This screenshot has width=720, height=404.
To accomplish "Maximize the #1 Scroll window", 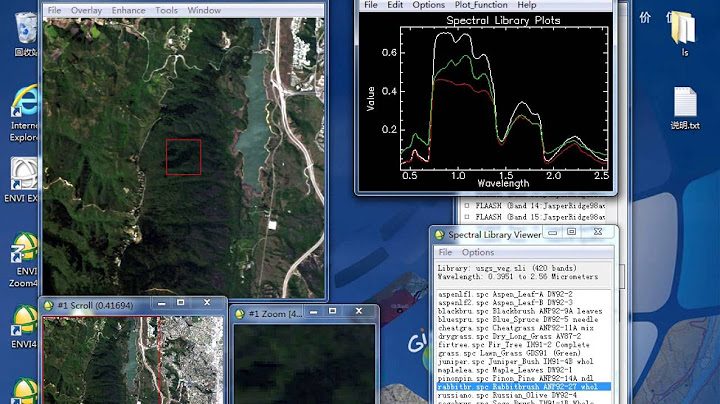I will pos(180,303).
